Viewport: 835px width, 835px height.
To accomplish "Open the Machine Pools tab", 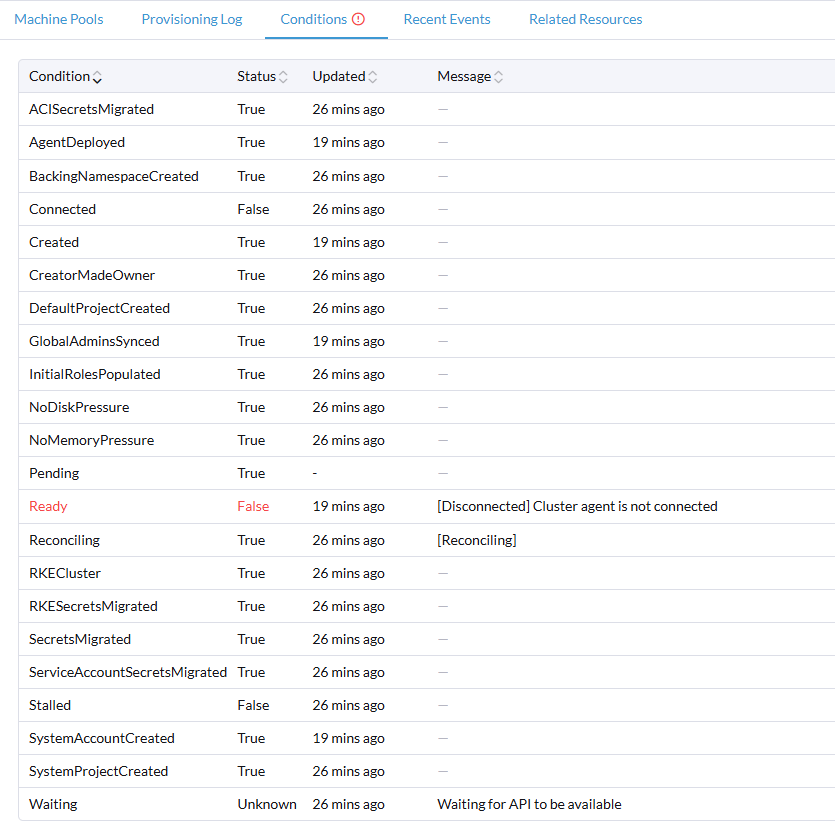I will [59, 19].
